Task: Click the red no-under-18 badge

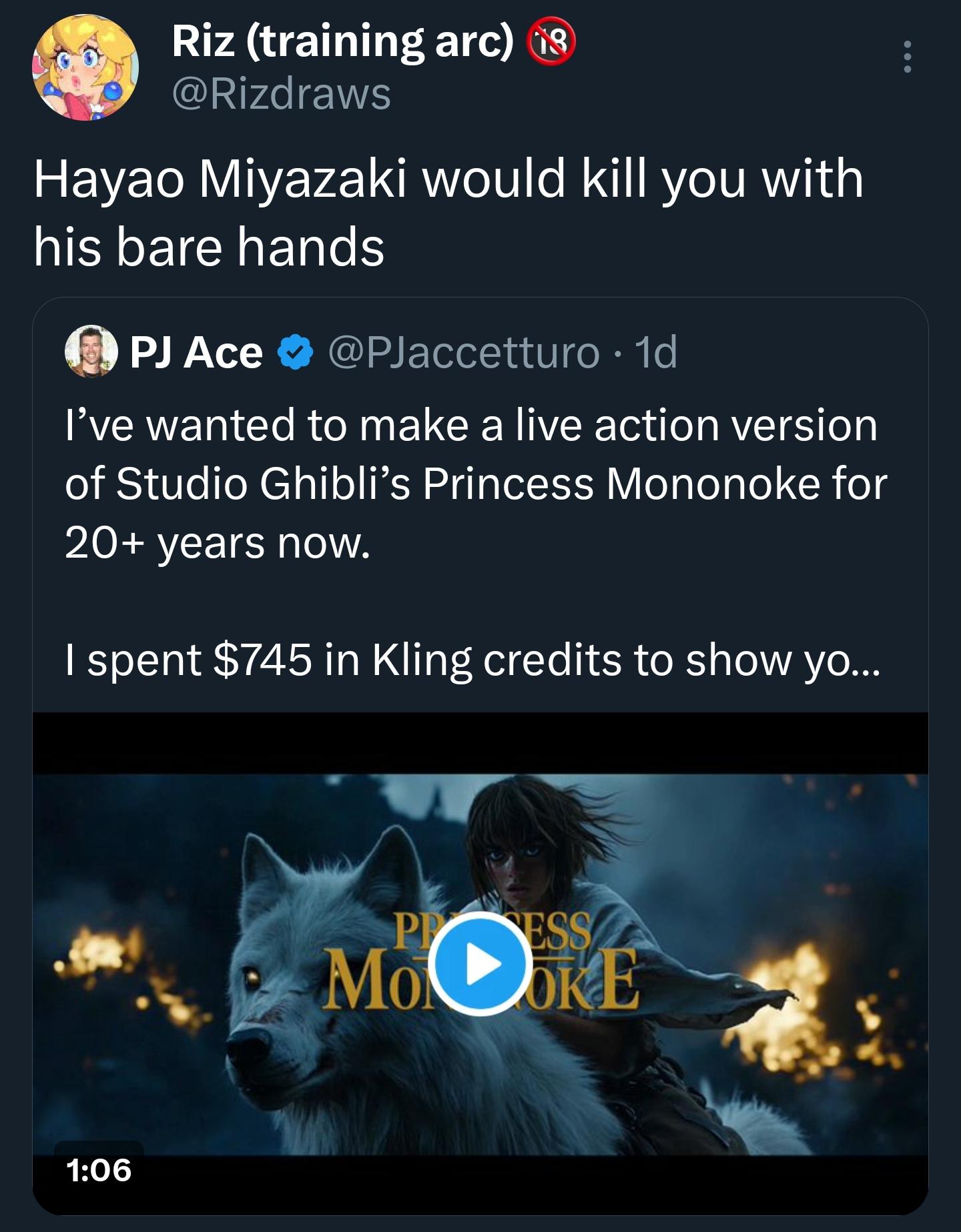Action: (551, 42)
